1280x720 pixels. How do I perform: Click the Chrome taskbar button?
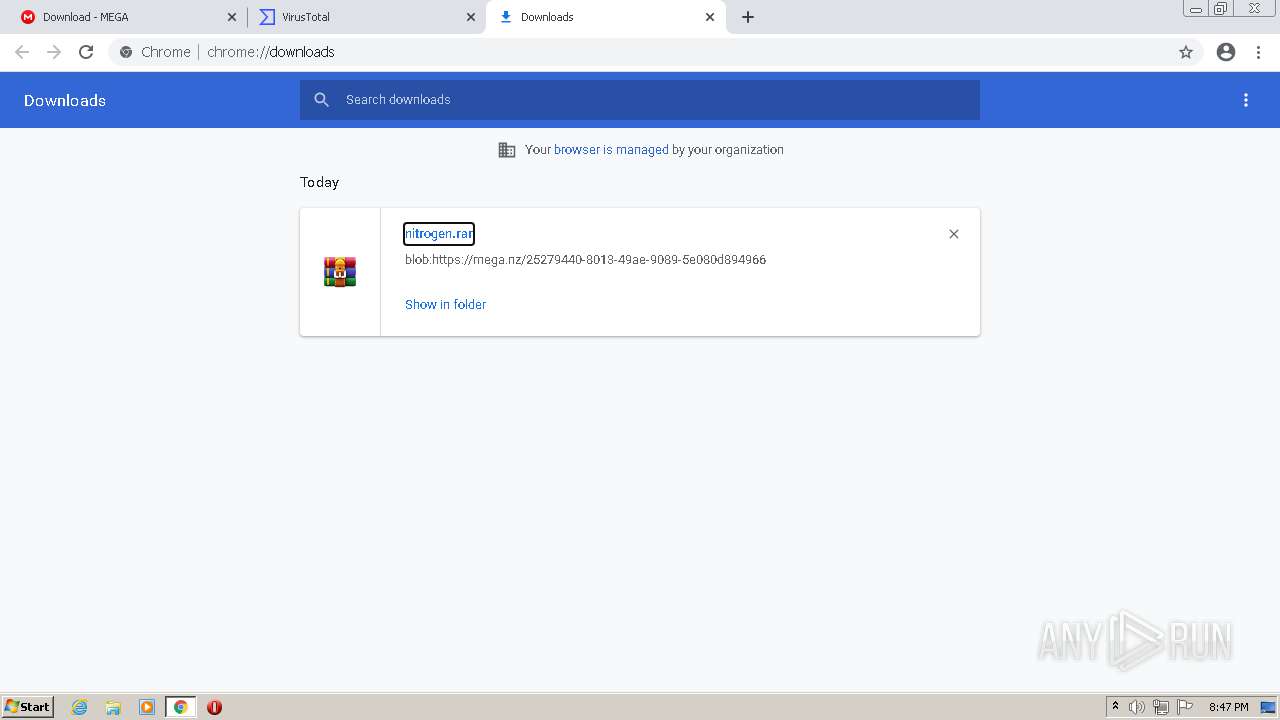coord(180,707)
